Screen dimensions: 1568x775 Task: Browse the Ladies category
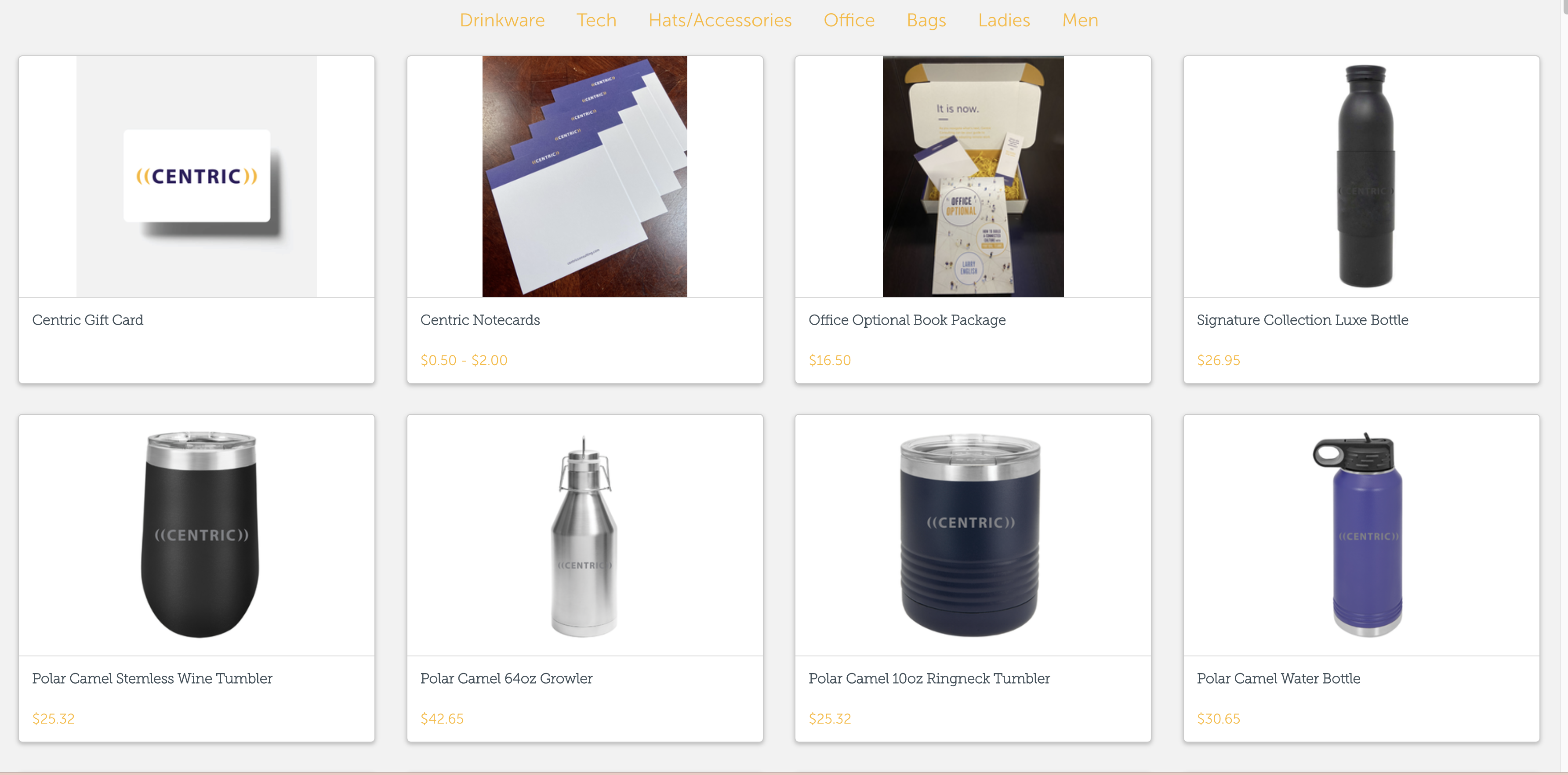[1004, 20]
